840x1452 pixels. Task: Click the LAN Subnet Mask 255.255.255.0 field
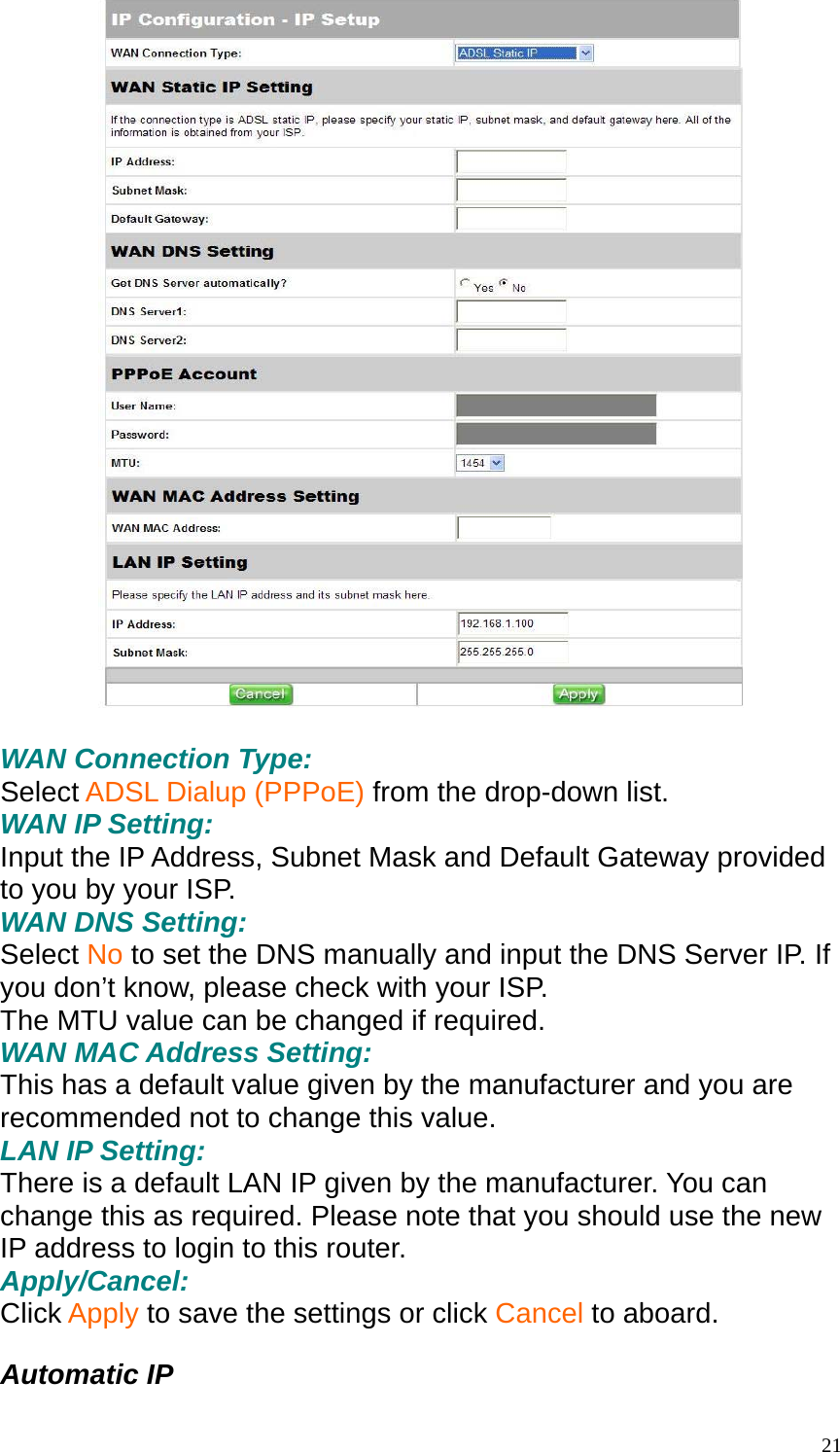[512, 652]
